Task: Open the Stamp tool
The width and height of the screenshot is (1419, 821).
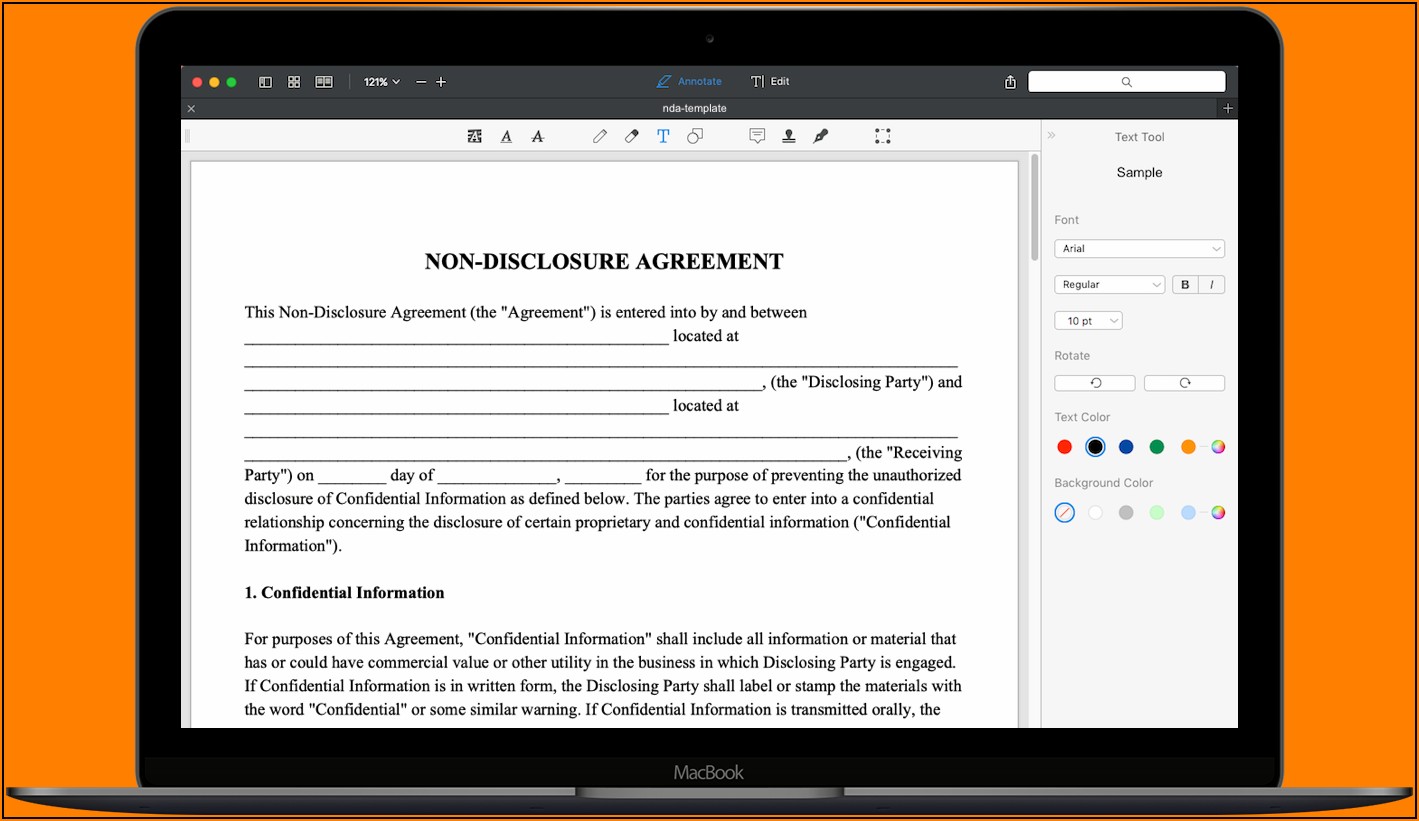Action: [788, 136]
